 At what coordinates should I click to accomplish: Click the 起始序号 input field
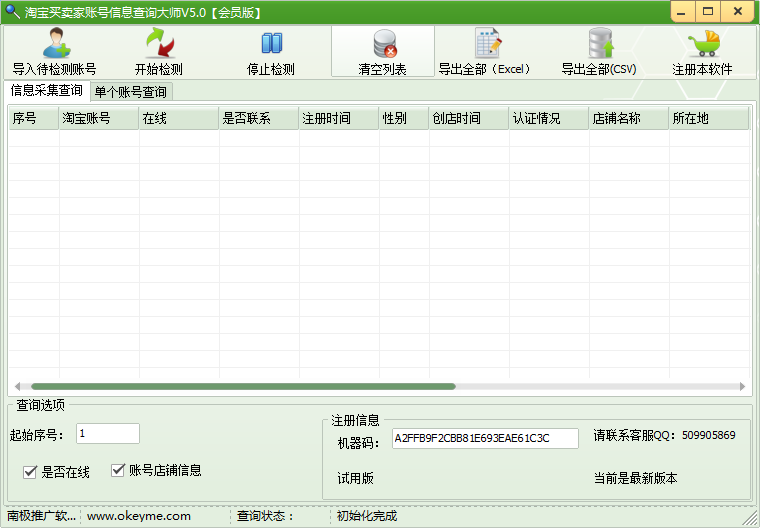(108, 433)
